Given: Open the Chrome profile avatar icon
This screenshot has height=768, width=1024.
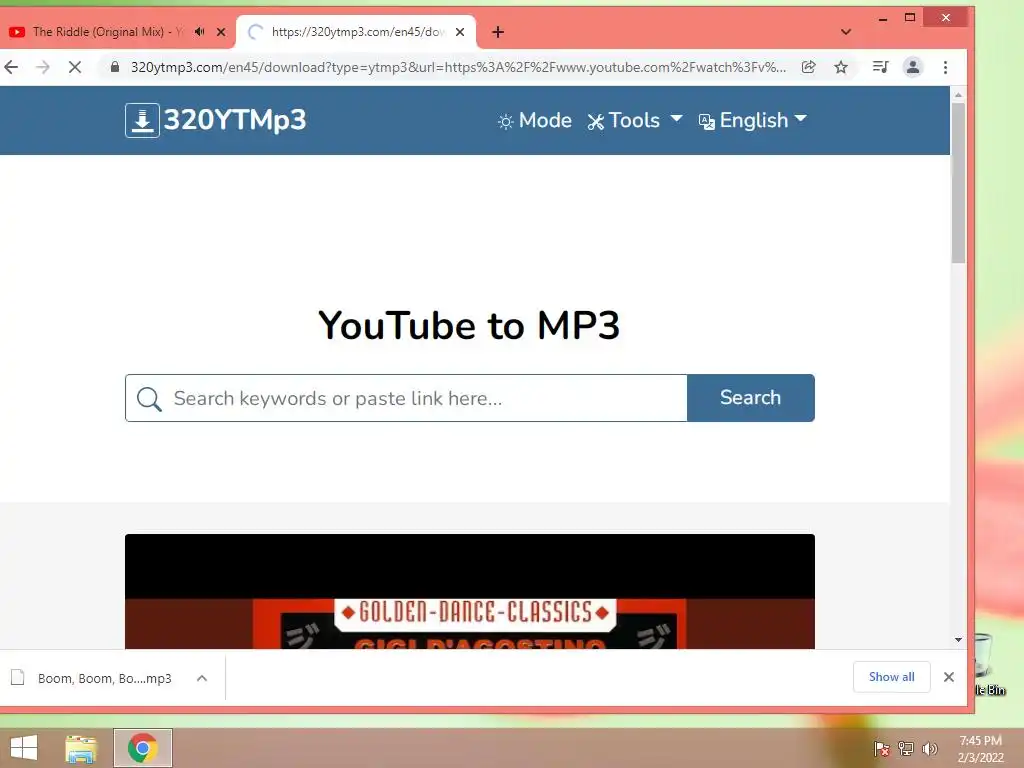Looking at the screenshot, I should tap(912, 67).
